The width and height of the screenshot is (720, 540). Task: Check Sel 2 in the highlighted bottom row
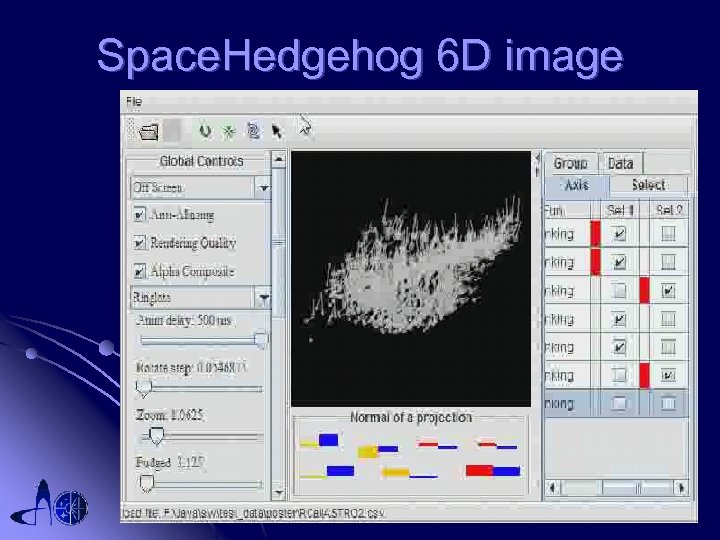(668, 404)
